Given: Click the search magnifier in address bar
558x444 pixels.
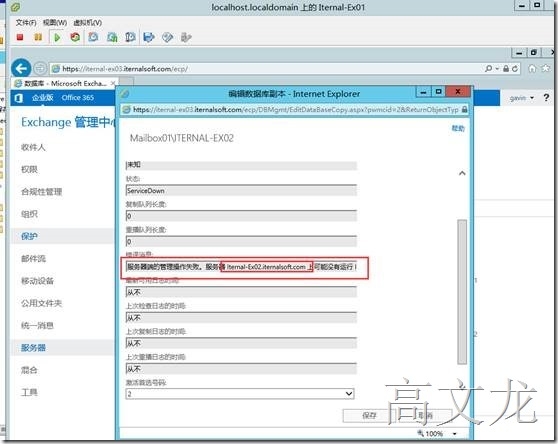Looking at the screenshot, I should point(489,68).
